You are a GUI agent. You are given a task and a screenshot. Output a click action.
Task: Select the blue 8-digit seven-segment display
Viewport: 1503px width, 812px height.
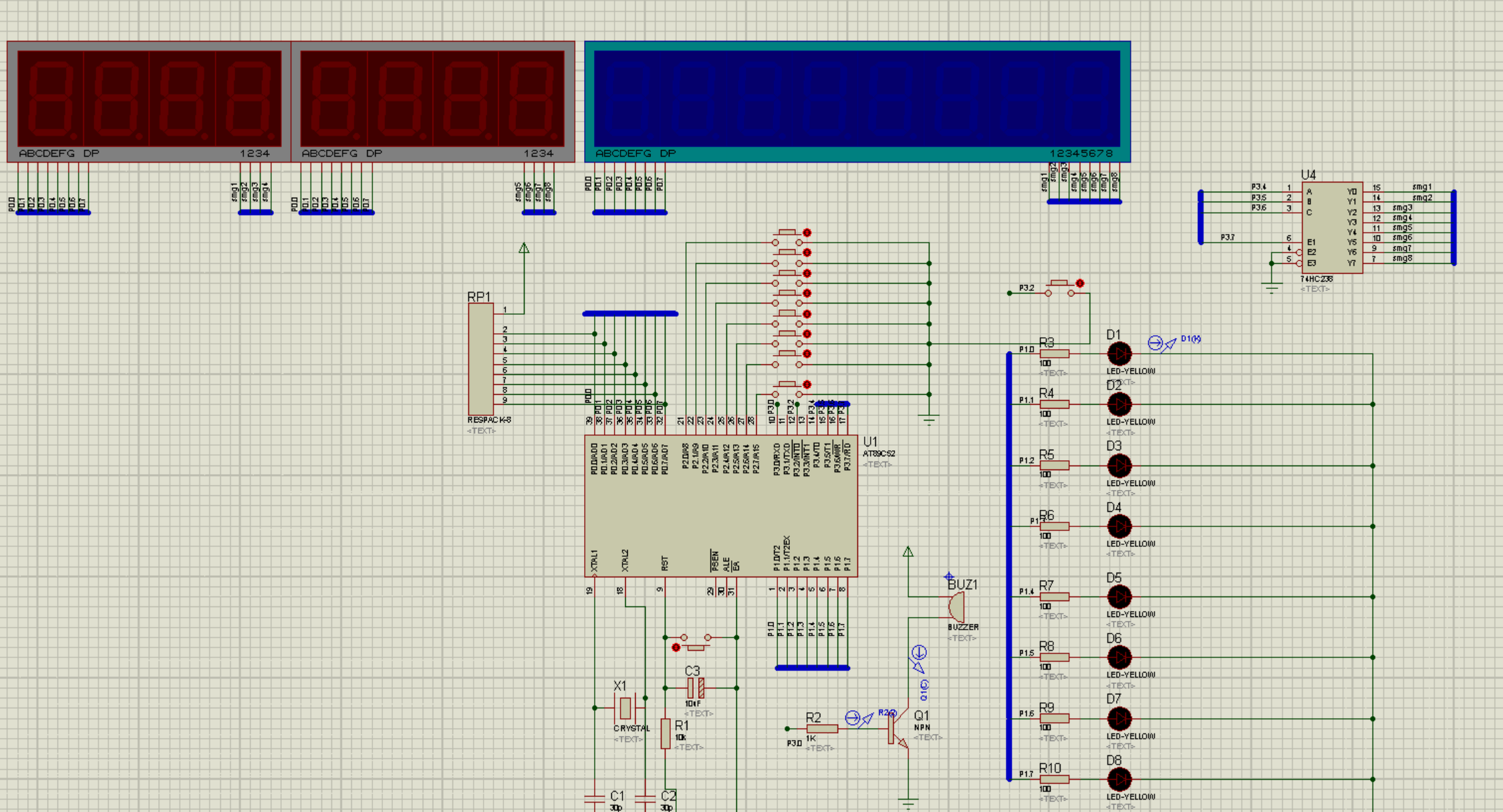click(857, 99)
